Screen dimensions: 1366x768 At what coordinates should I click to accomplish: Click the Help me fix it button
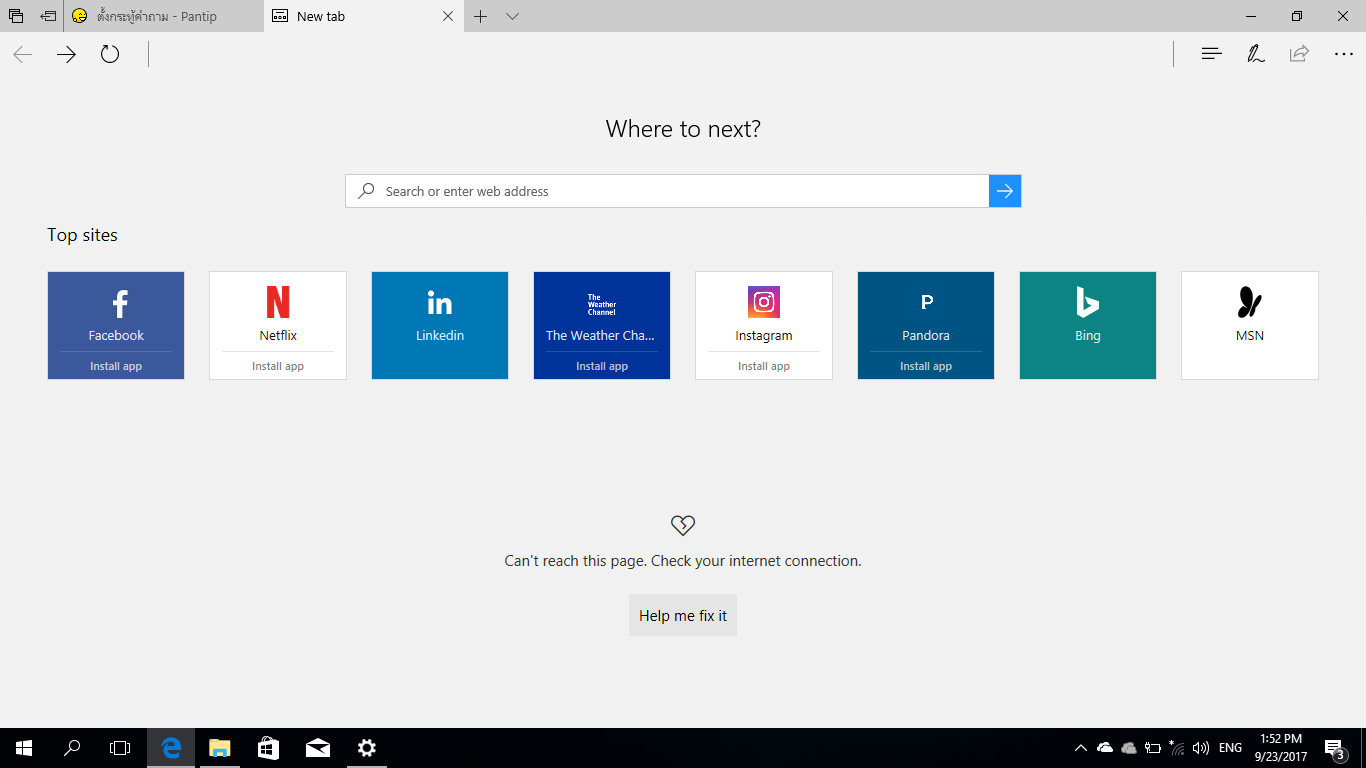(683, 615)
